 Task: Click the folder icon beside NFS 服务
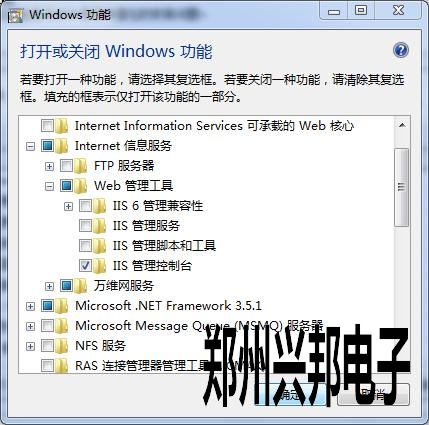tap(62, 346)
